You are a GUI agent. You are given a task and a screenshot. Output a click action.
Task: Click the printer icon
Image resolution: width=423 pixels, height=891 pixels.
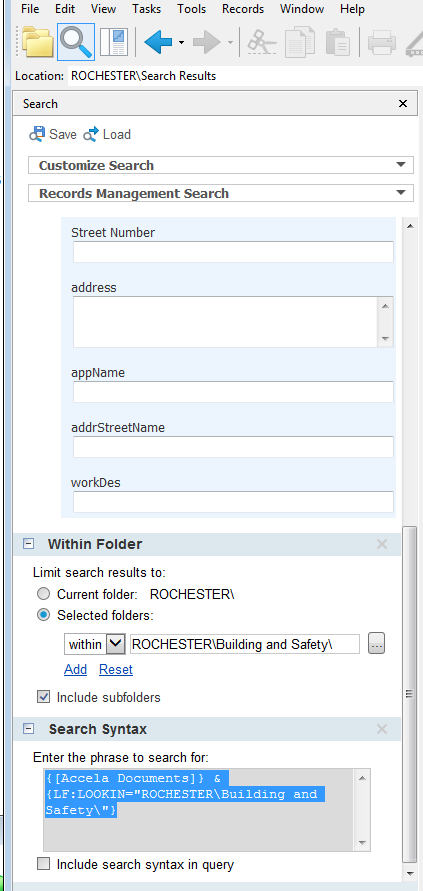pyautogui.click(x=381, y=43)
